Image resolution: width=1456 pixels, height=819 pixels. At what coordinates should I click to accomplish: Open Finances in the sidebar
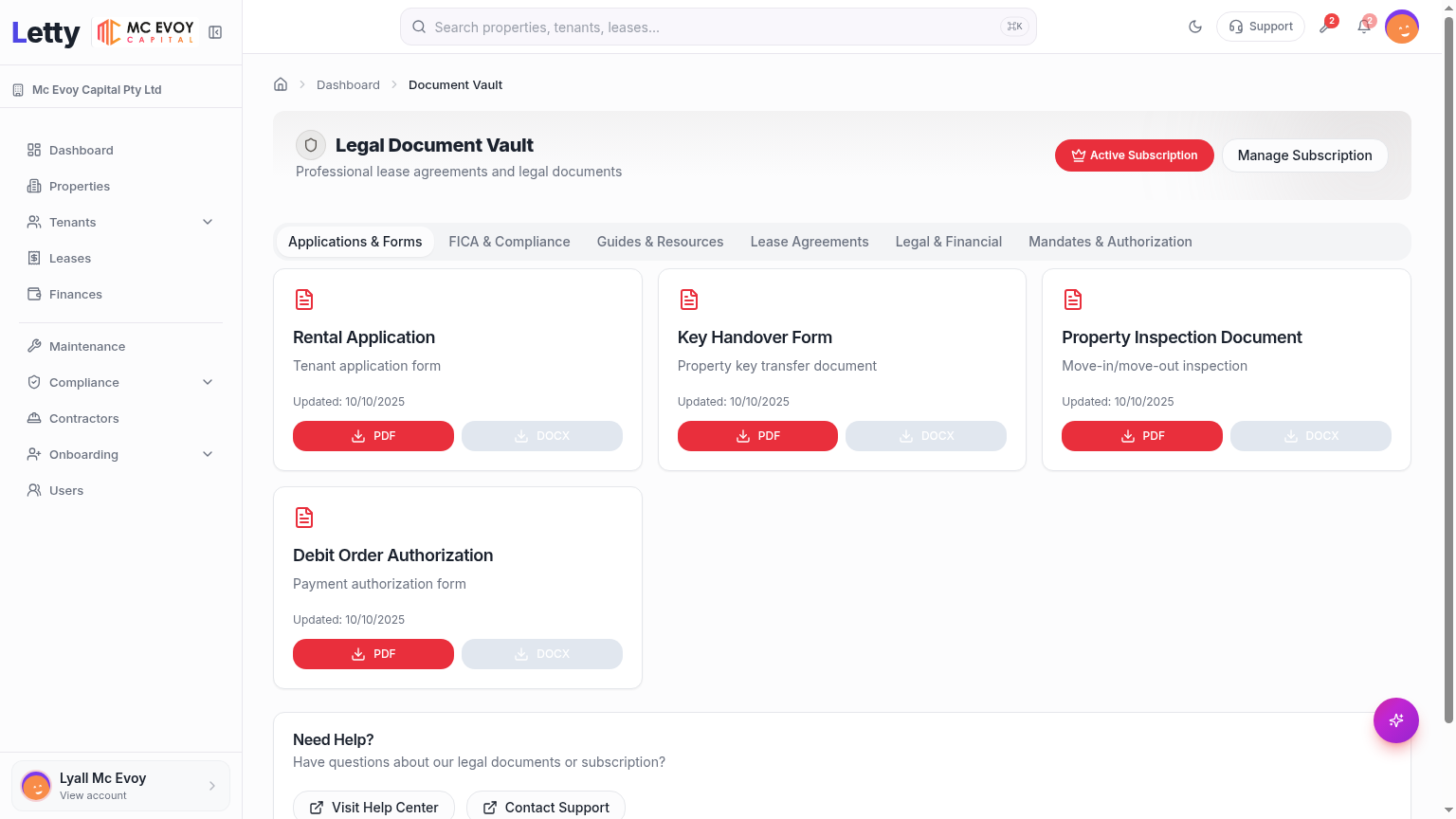coord(120,294)
